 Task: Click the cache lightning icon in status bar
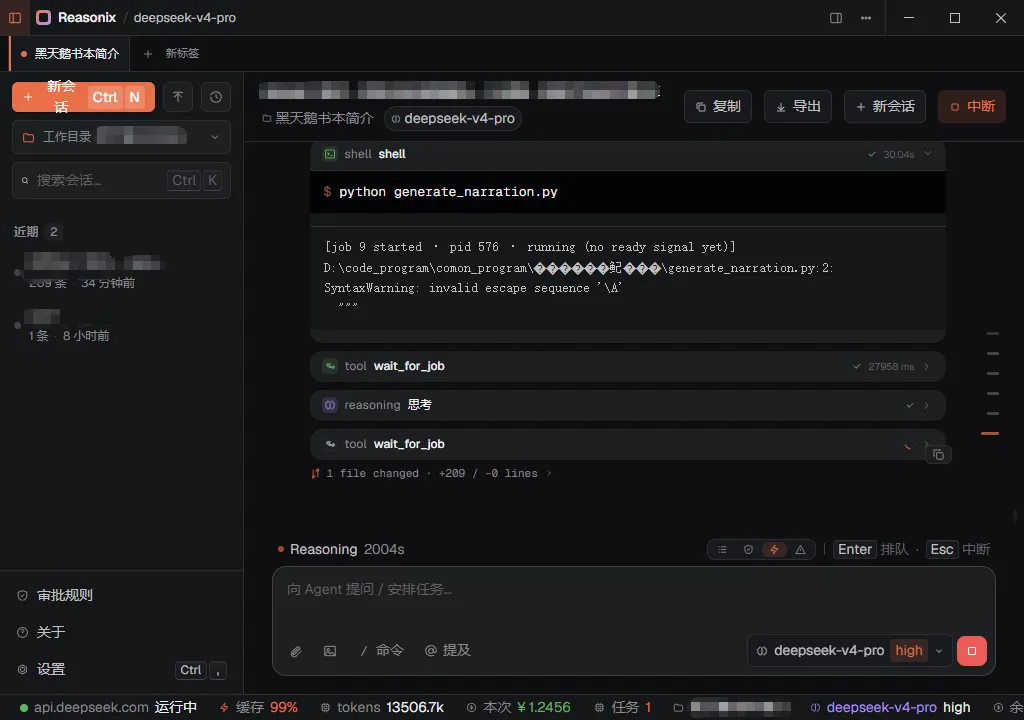click(x=224, y=708)
